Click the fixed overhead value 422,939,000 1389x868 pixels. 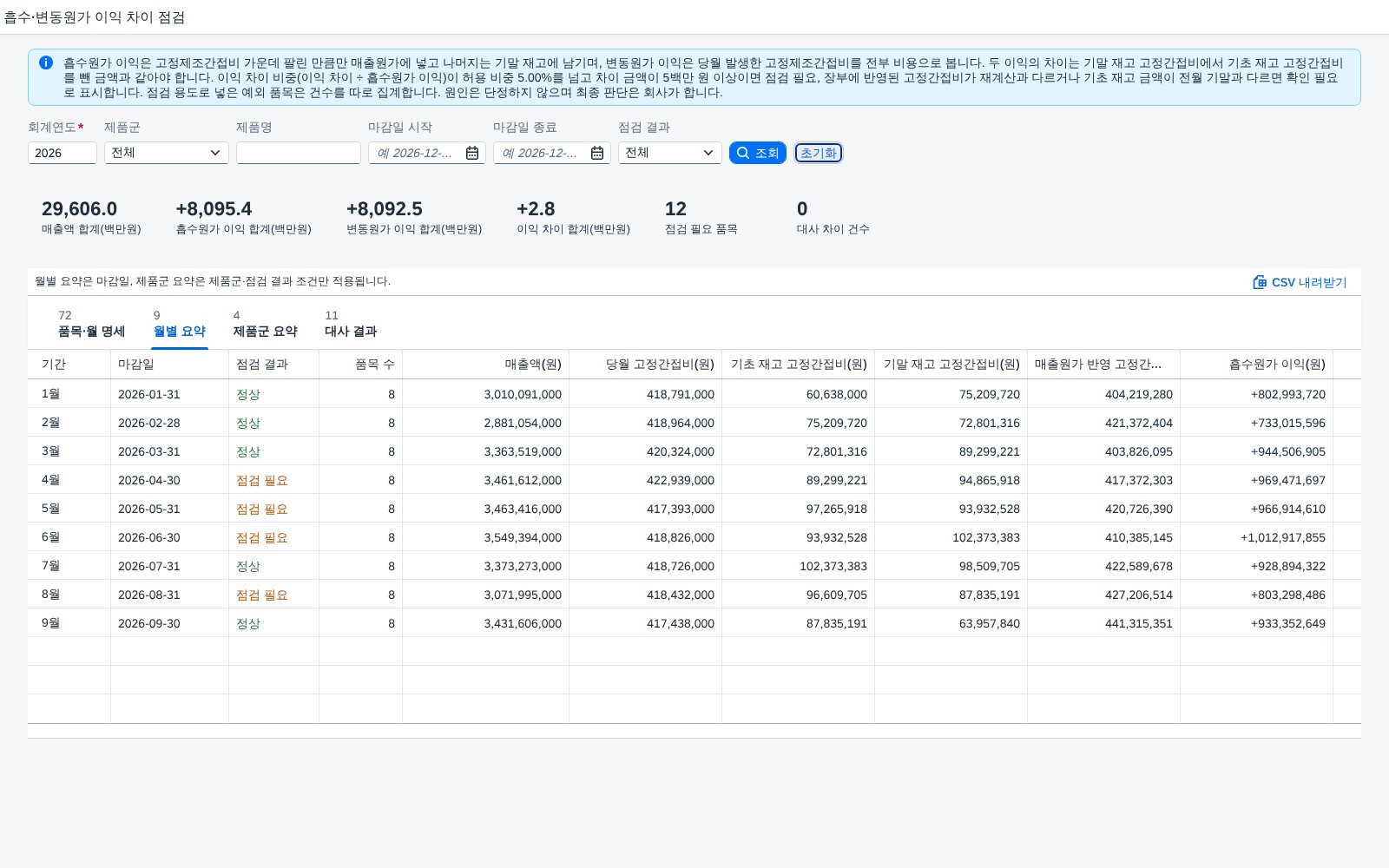coord(681,480)
